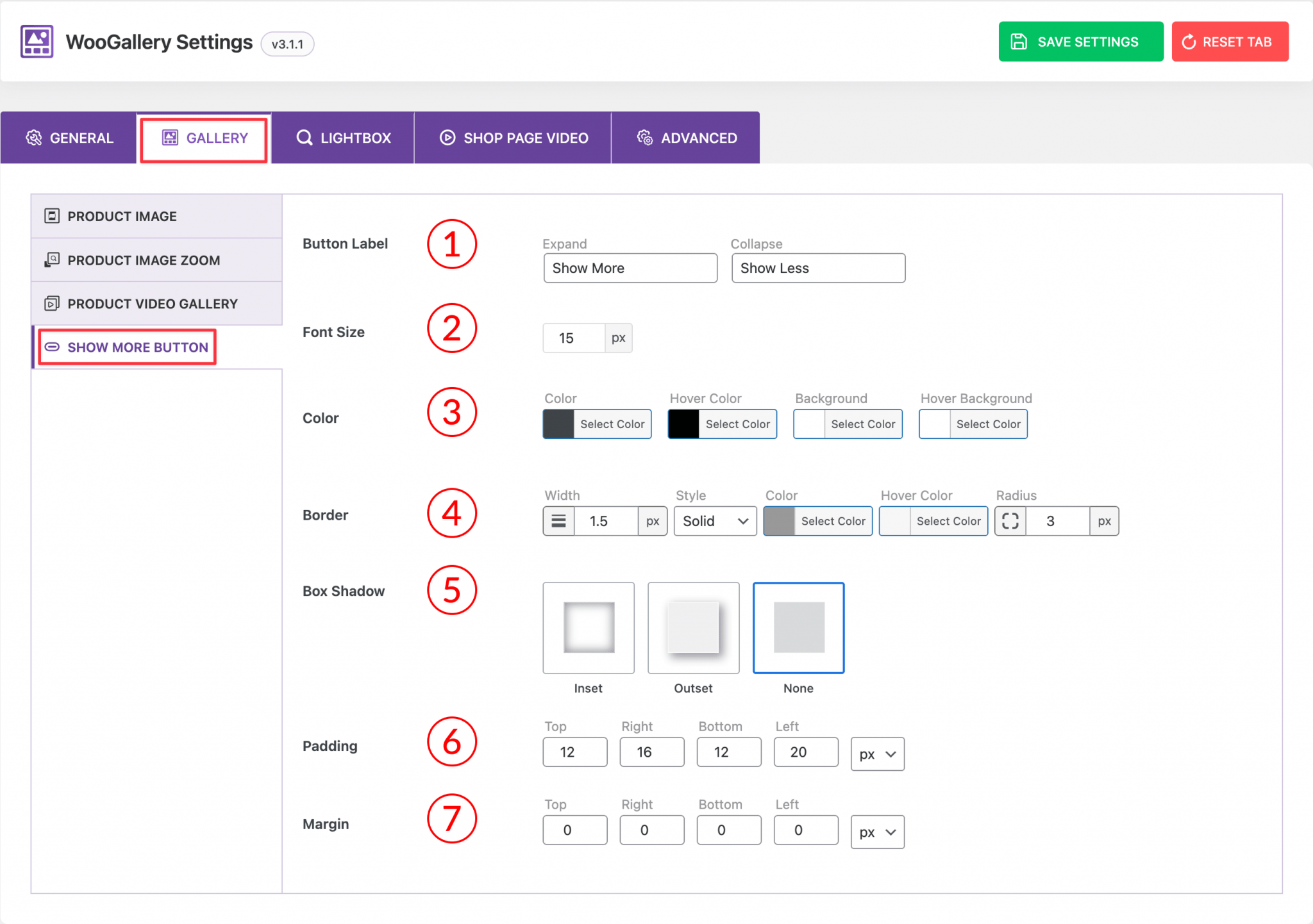
Task: Click the border radius link icon
Action: (1010, 521)
